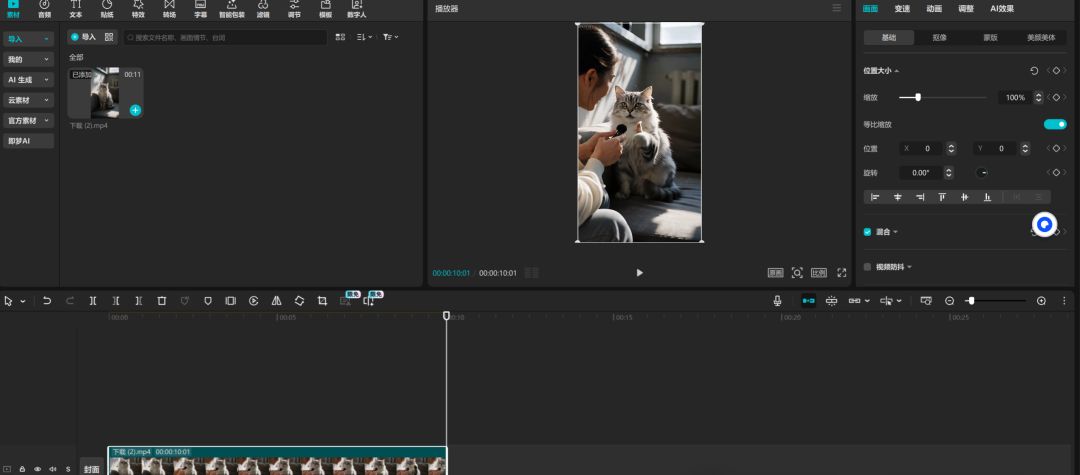Screen dimensions: 1080x475
Task: Select the 蒙版 mask sub-tab
Action: [990, 38]
